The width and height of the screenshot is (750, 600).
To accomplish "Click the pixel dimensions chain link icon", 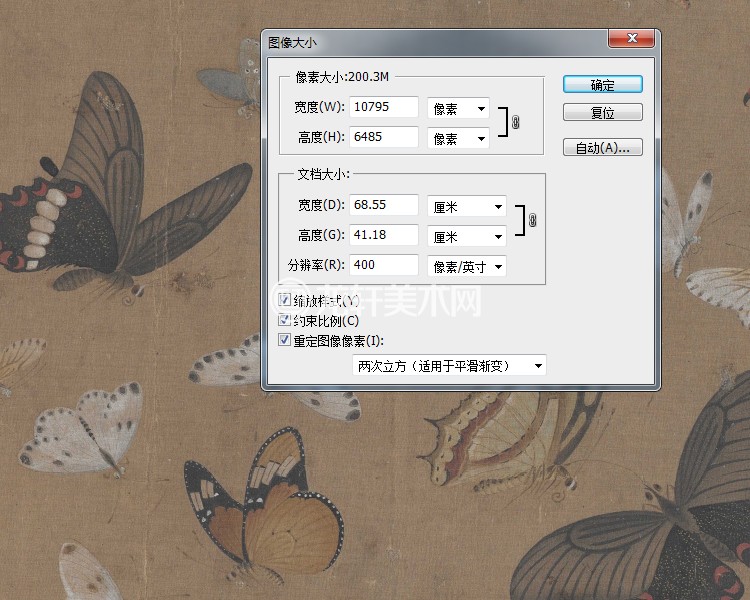I will 516,122.
